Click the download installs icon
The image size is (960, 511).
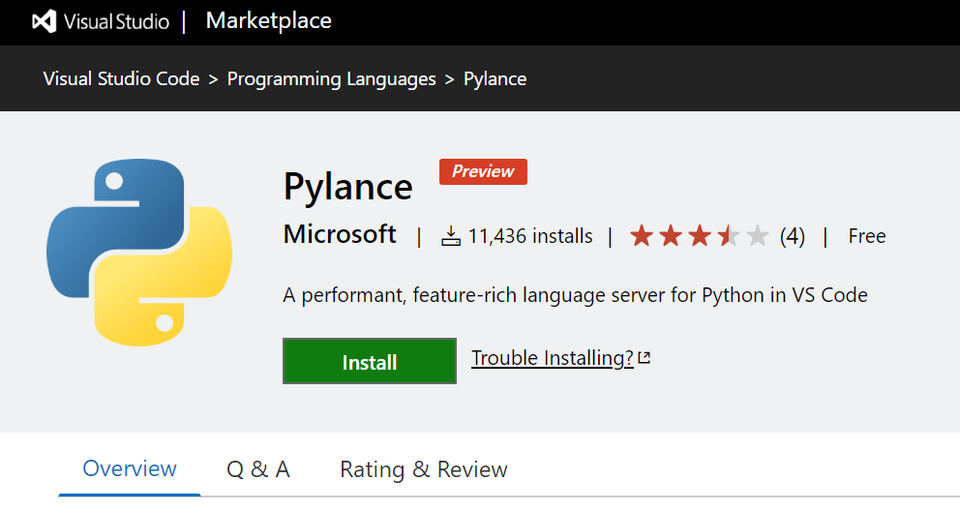(451, 237)
